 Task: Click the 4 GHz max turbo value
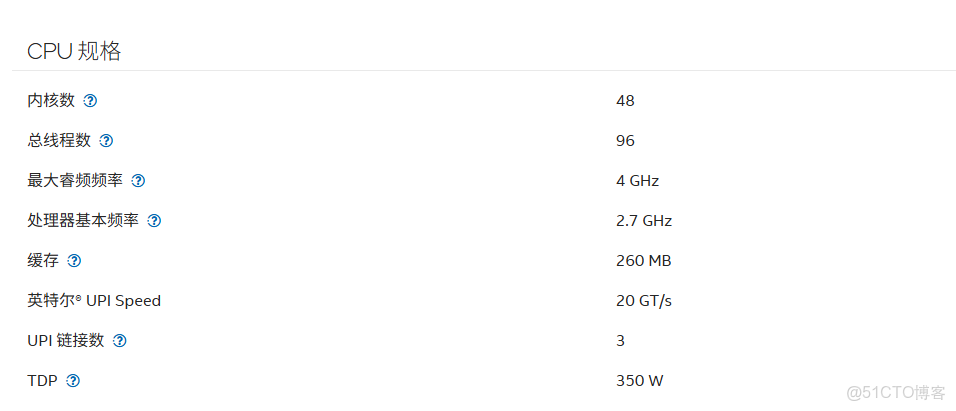[x=637, y=181]
